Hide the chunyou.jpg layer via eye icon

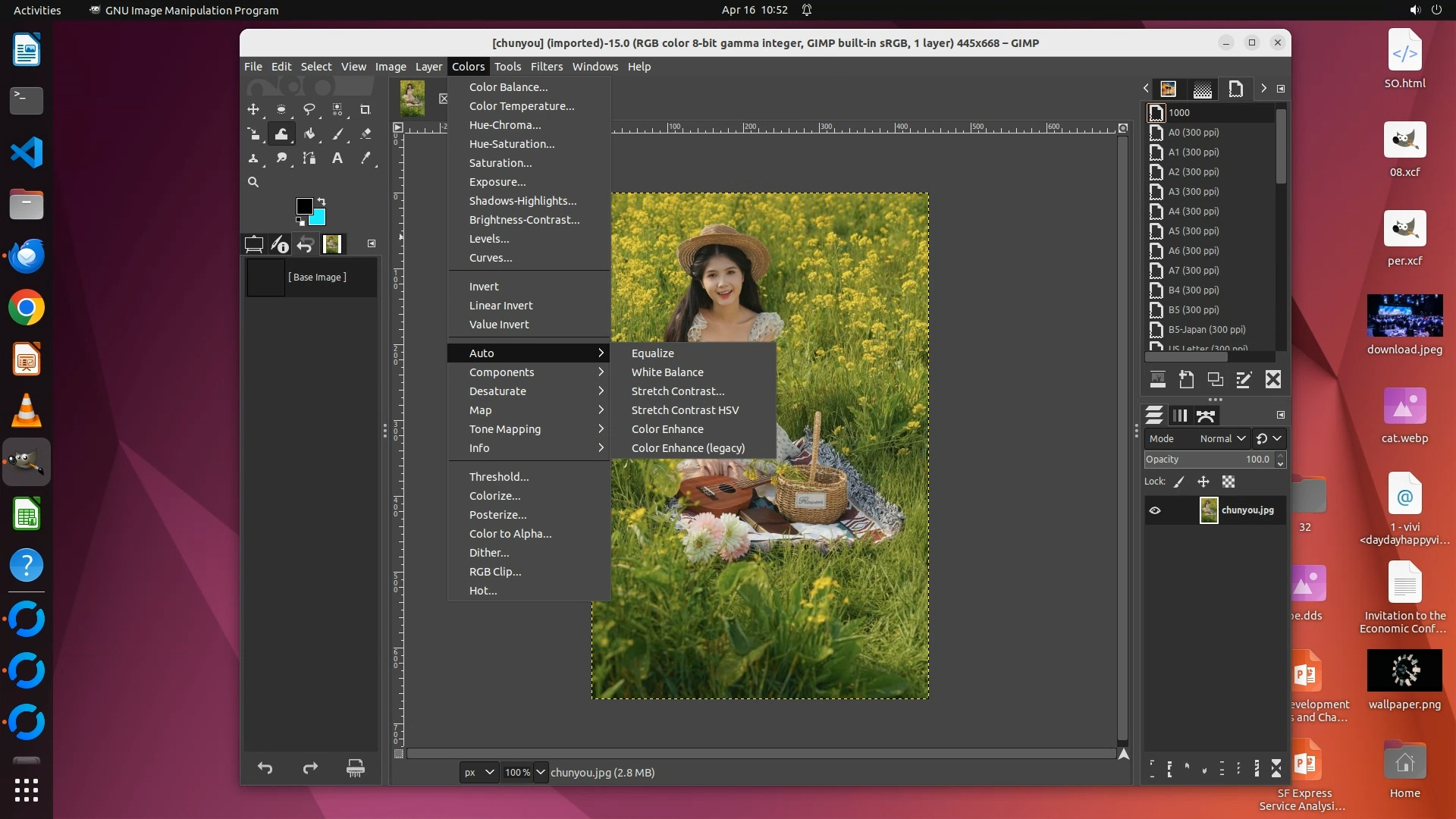coord(1155,510)
